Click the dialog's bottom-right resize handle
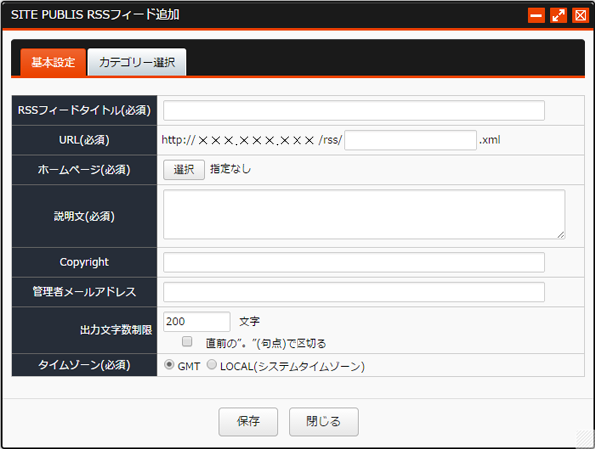The height and width of the screenshot is (449, 595). pos(585,439)
